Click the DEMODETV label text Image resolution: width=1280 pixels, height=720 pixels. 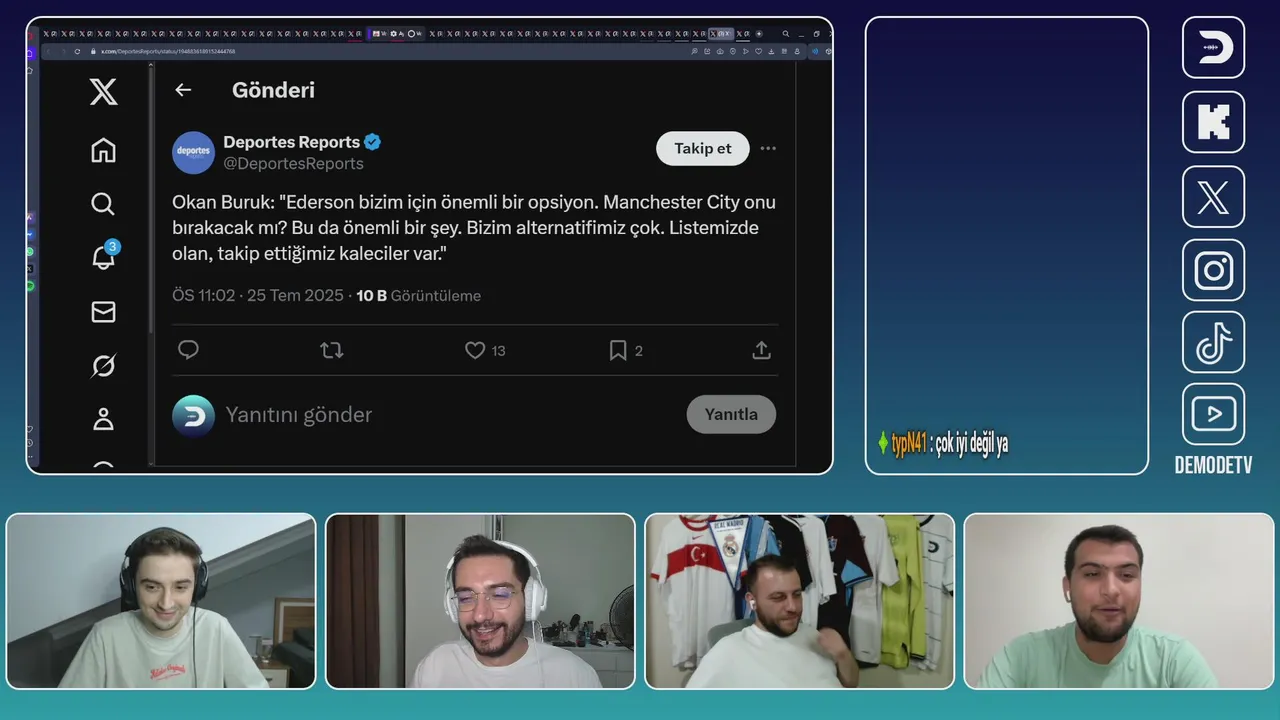tap(1213, 466)
